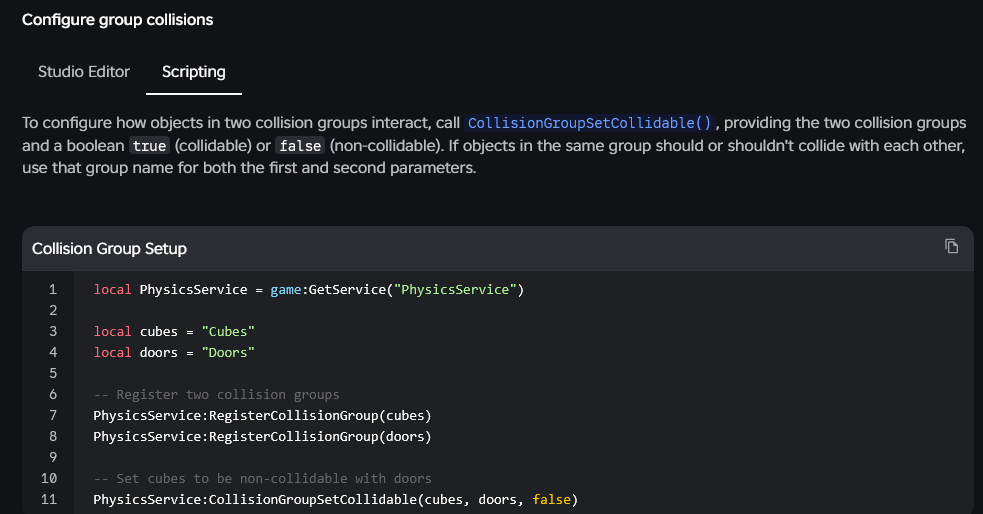Click the "PhysicsService" string on line 1
This screenshot has height=514, width=983.
pos(455,290)
